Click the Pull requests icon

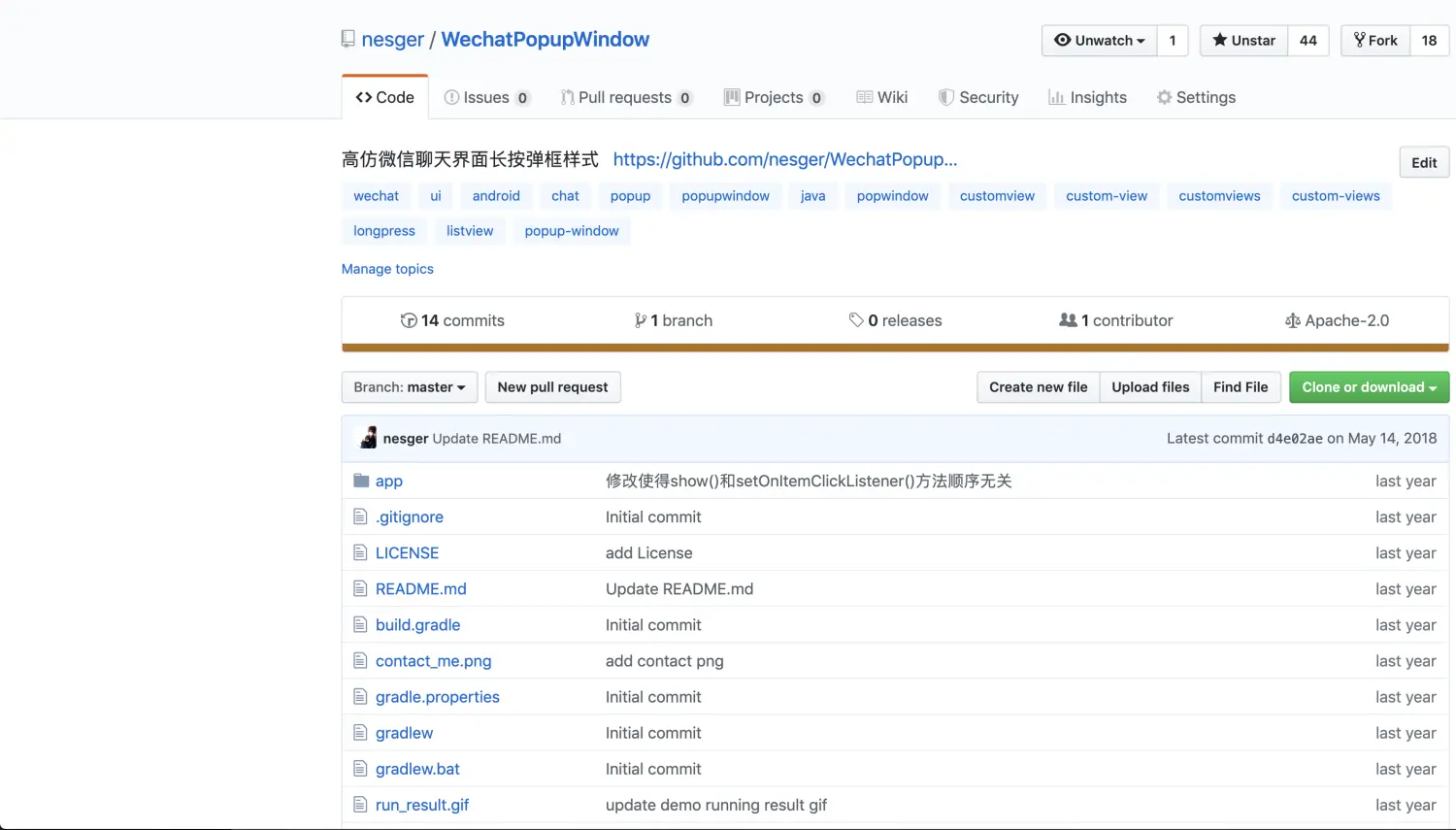(567, 97)
